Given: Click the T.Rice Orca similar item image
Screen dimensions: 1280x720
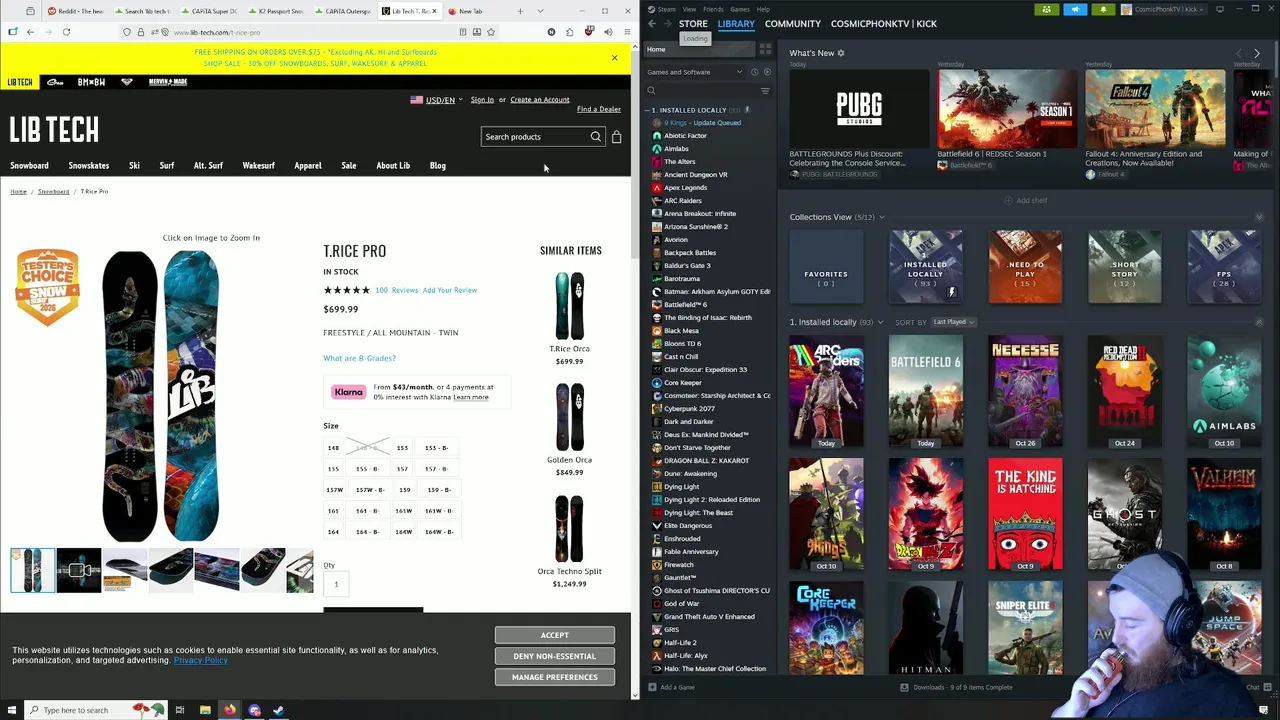Looking at the screenshot, I should 569,306.
